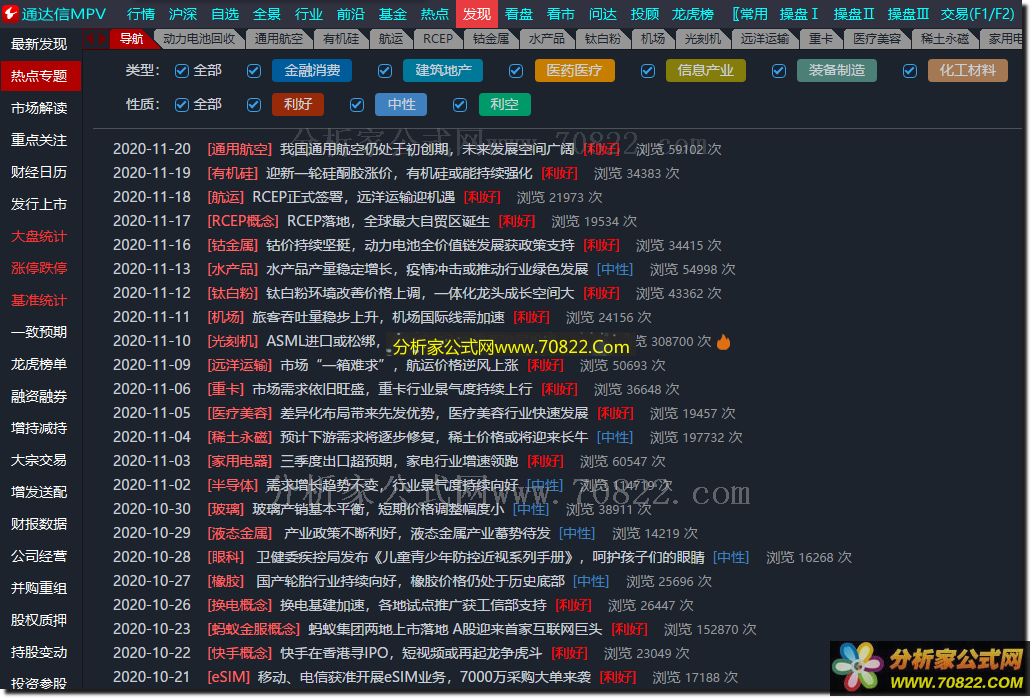Screen dimensions: 1032x698
Task: Switch to the 导航 tab
Action: pos(132,39)
